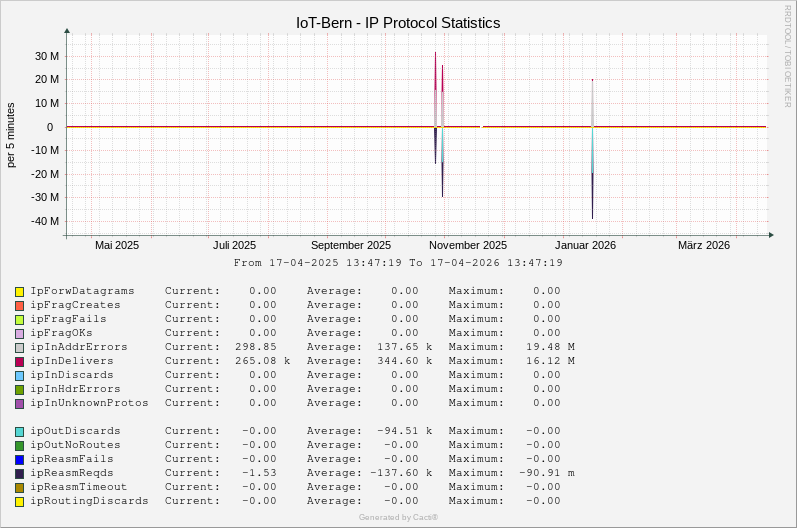Click the IpForwDatagrams yellow legend swatch
Viewport: 797px width, 528px height.
19,292
